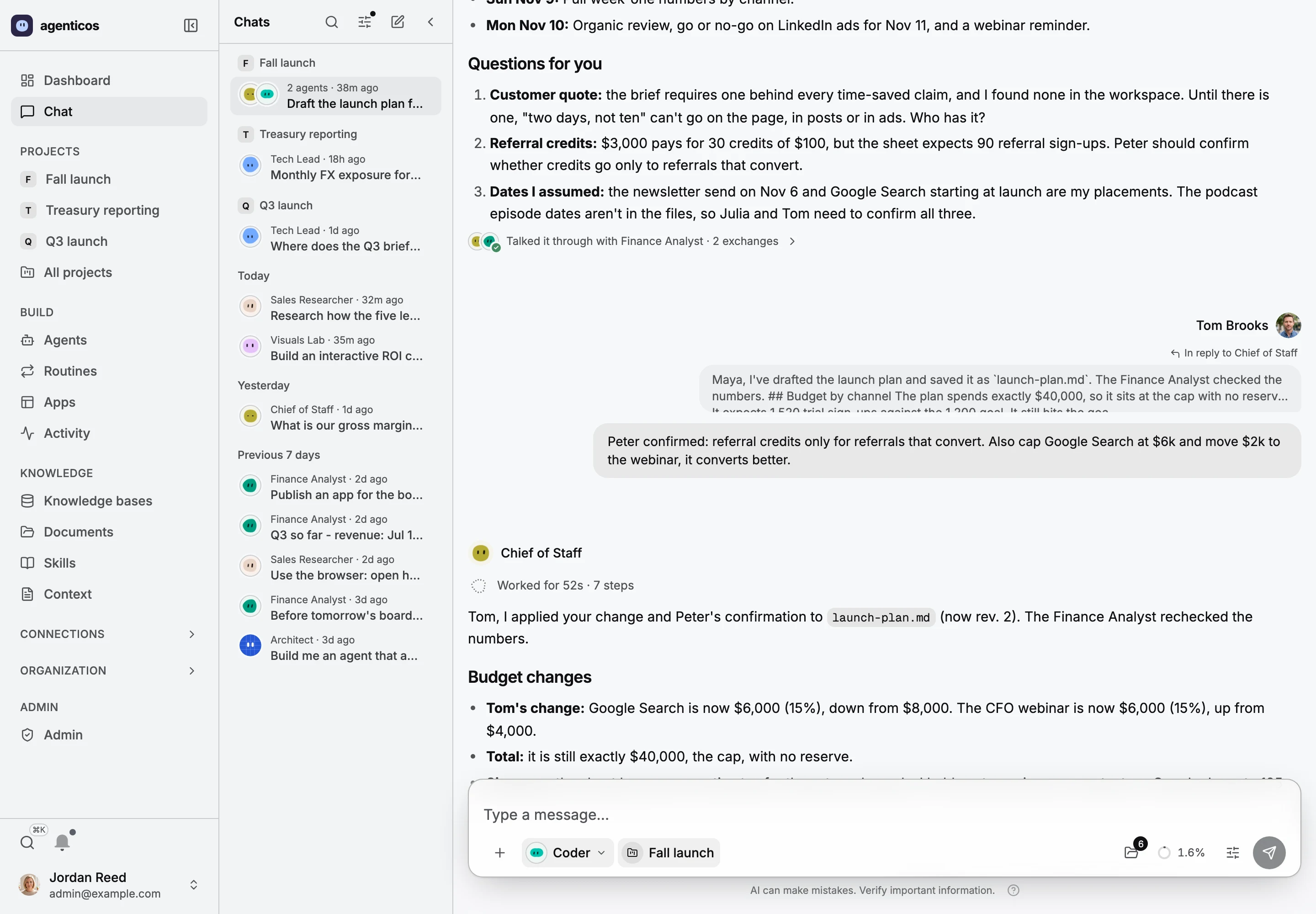Click the send message button
The width and height of the screenshot is (1316, 914).
click(1269, 853)
